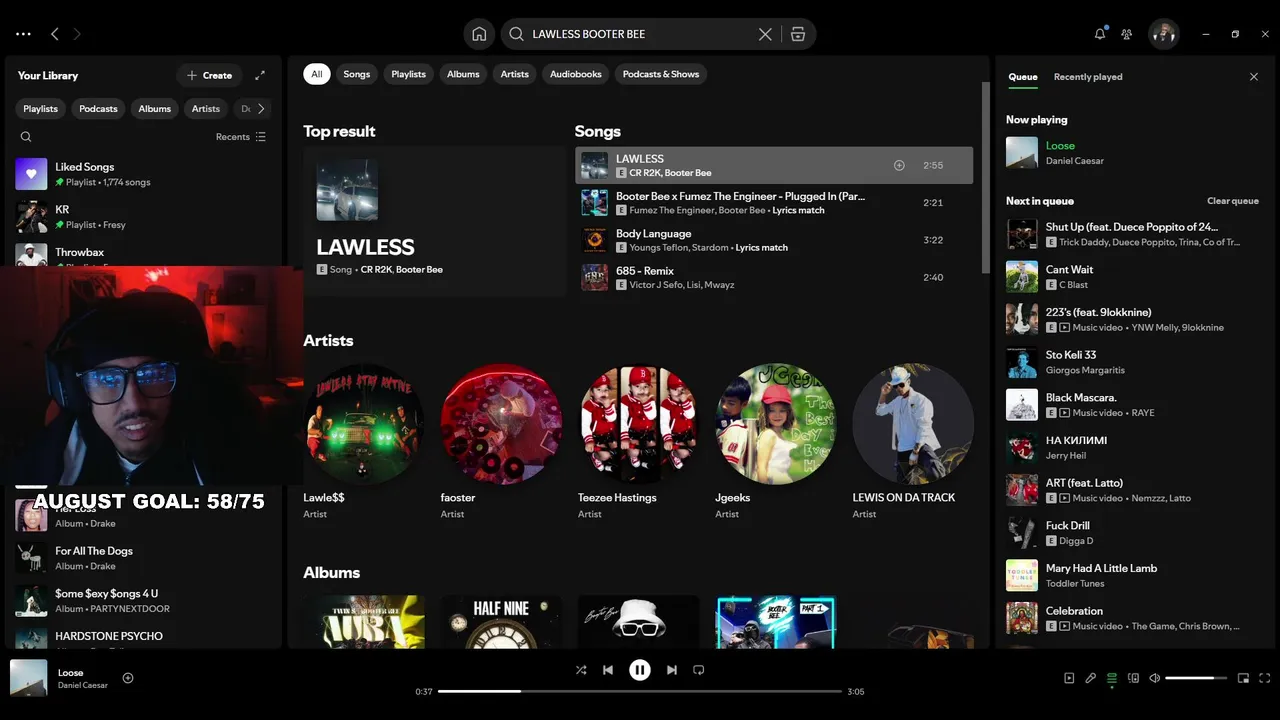Open the mini player
The height and width of the screenshot is (720, 1280).
pyautogui.click(x=1243, y=678)
